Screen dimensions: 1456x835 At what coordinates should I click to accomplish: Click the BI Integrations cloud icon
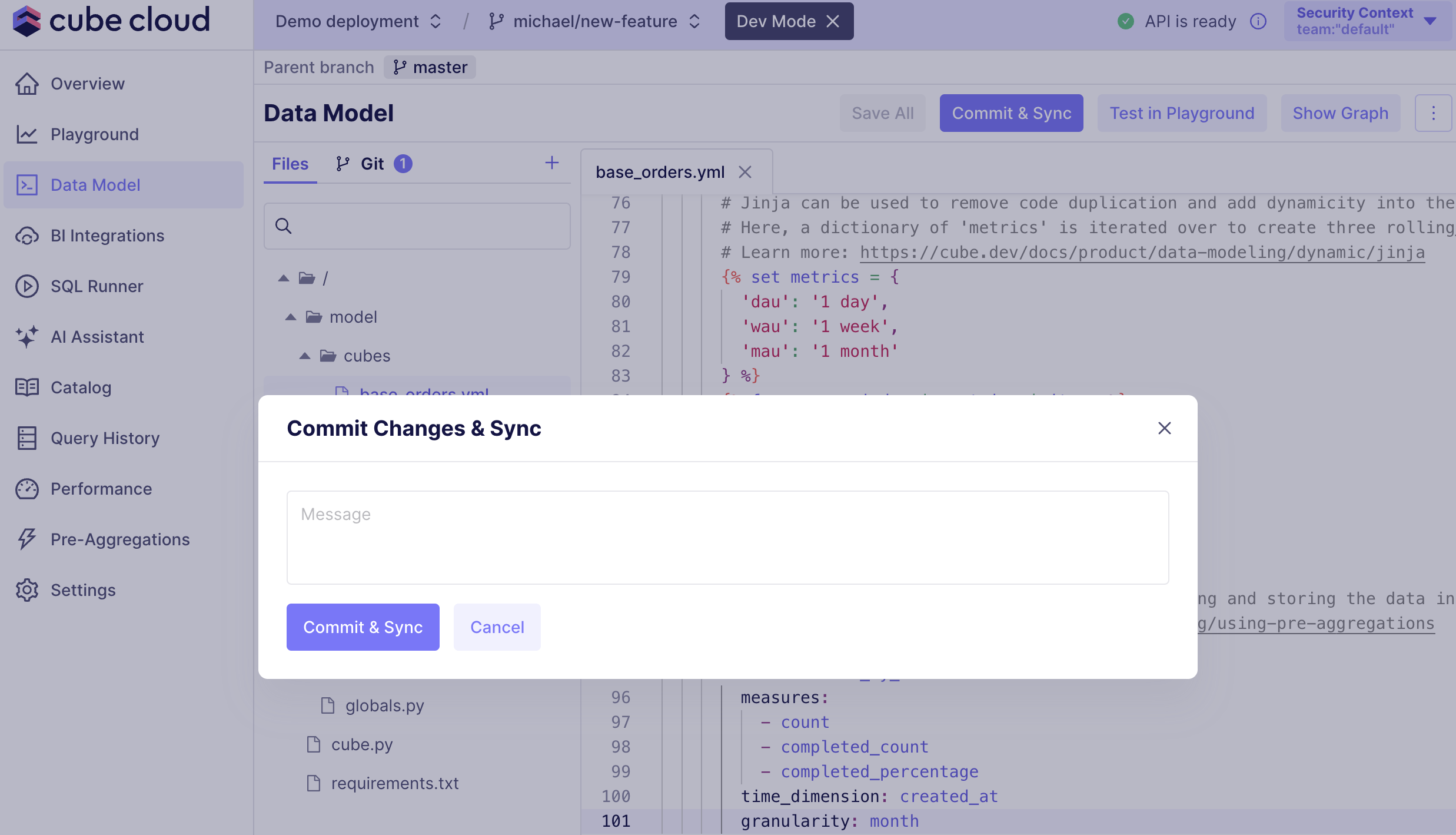click(26, 236)
